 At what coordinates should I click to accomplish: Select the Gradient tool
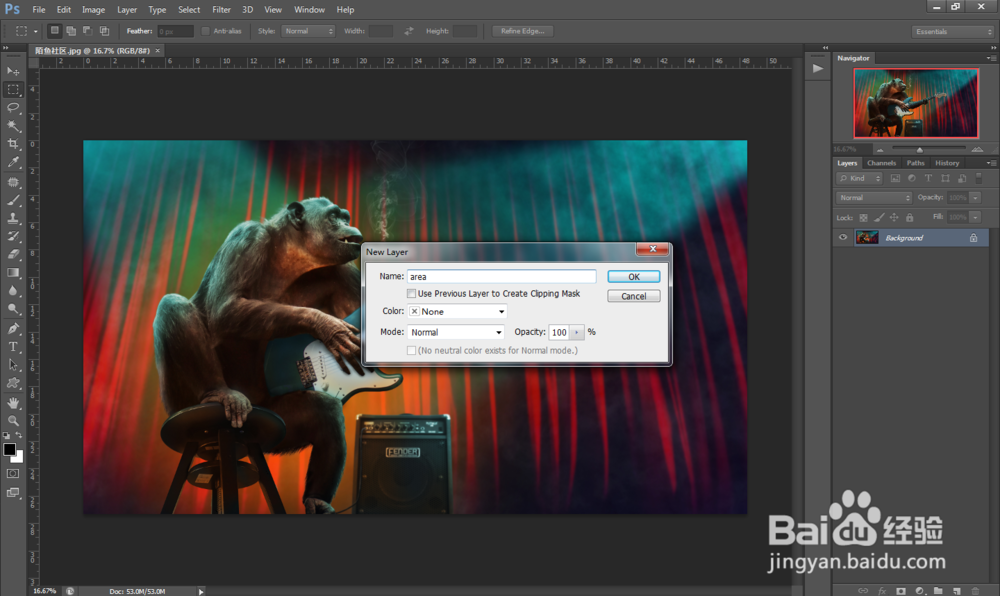click(13, 272)
